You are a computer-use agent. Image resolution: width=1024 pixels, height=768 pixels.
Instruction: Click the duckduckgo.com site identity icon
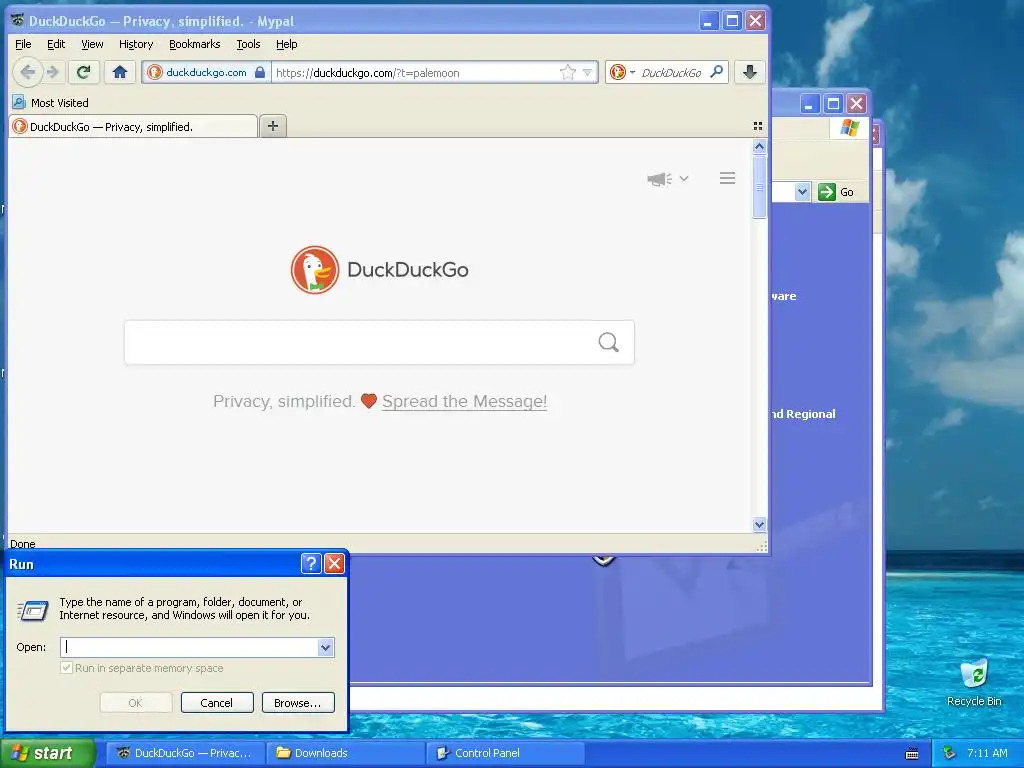click(x=155, y=72)
